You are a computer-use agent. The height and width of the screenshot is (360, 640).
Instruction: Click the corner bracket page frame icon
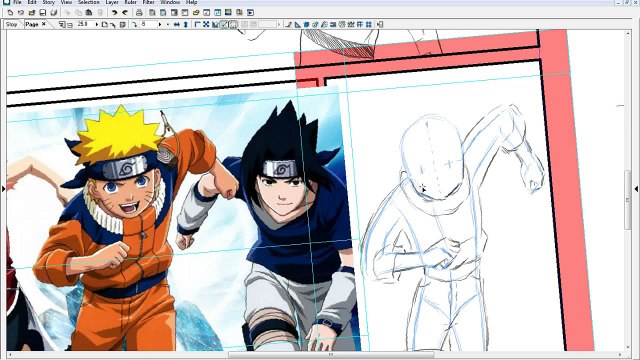pos(198,24)
